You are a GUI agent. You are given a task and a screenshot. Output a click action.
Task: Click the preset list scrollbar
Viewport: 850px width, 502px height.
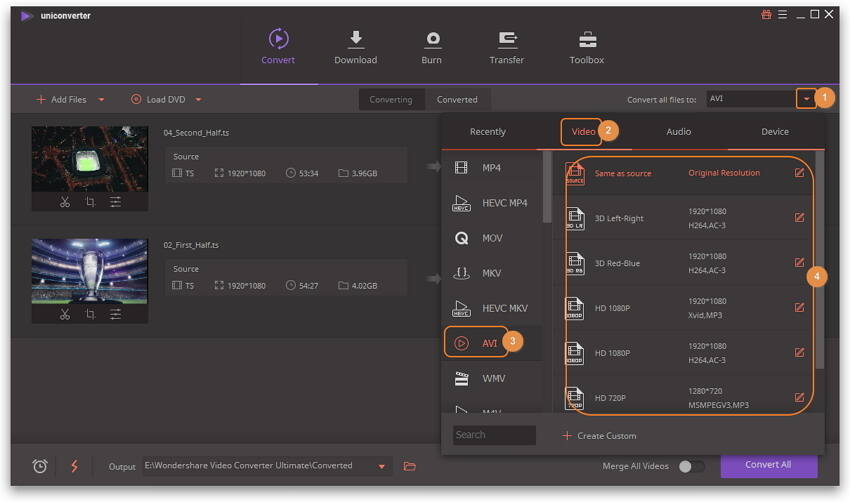click(x=820, y=260)
